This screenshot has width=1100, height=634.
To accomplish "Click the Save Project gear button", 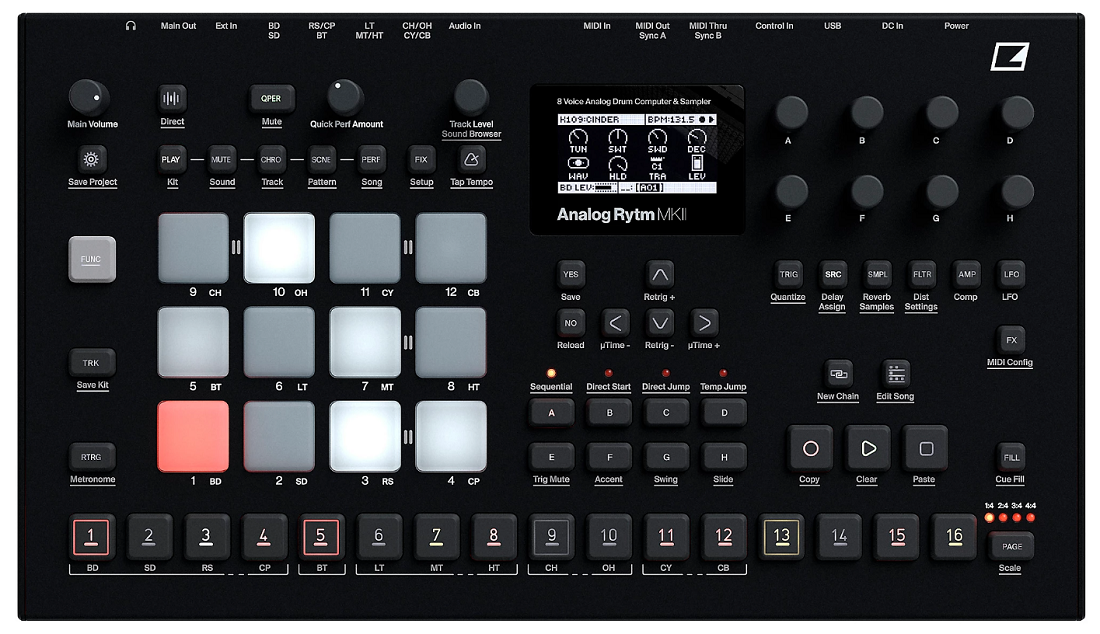I will pos(91,159).
